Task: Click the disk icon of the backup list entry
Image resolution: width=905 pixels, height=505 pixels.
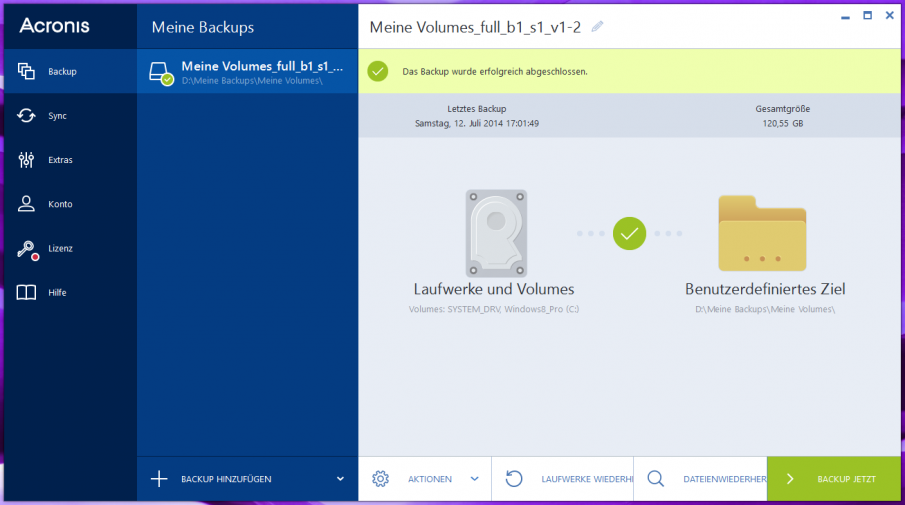Action: (160, 73)
